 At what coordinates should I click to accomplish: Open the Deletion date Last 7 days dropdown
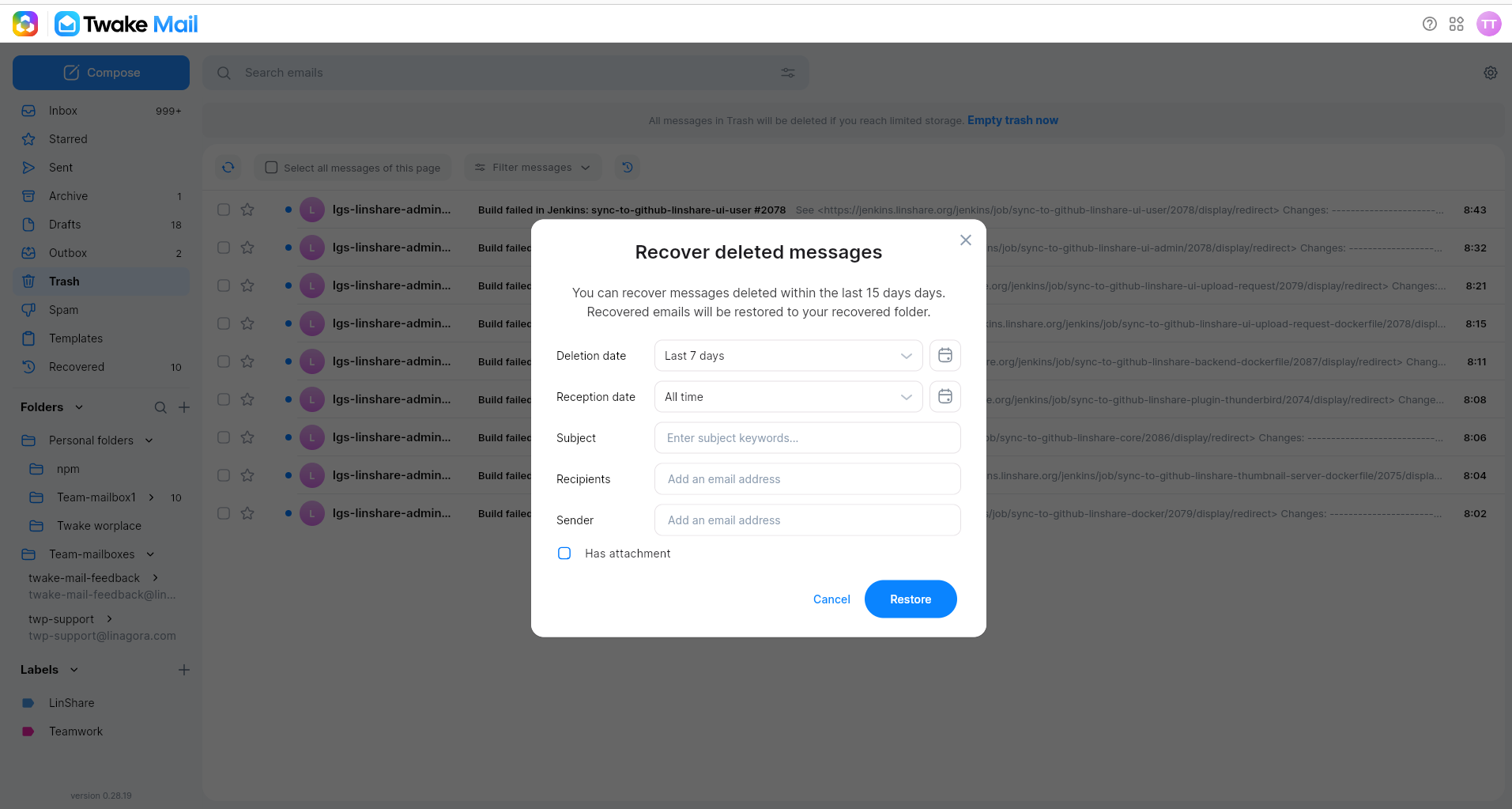point(788,356)
